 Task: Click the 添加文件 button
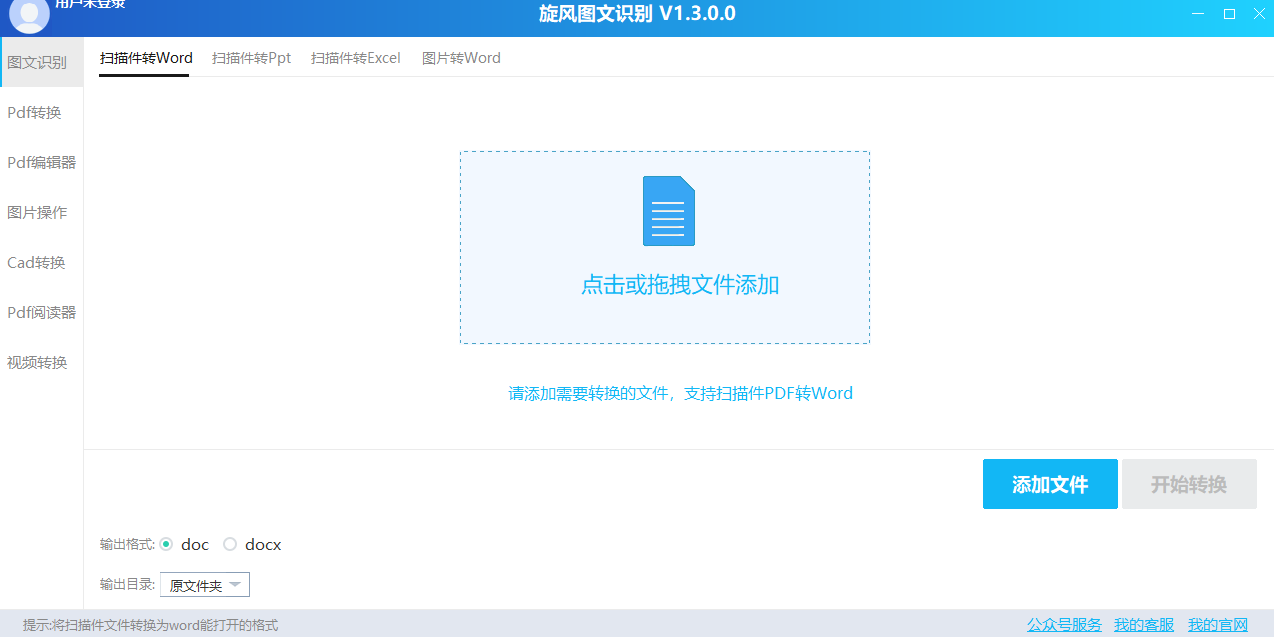[1049, 485]
